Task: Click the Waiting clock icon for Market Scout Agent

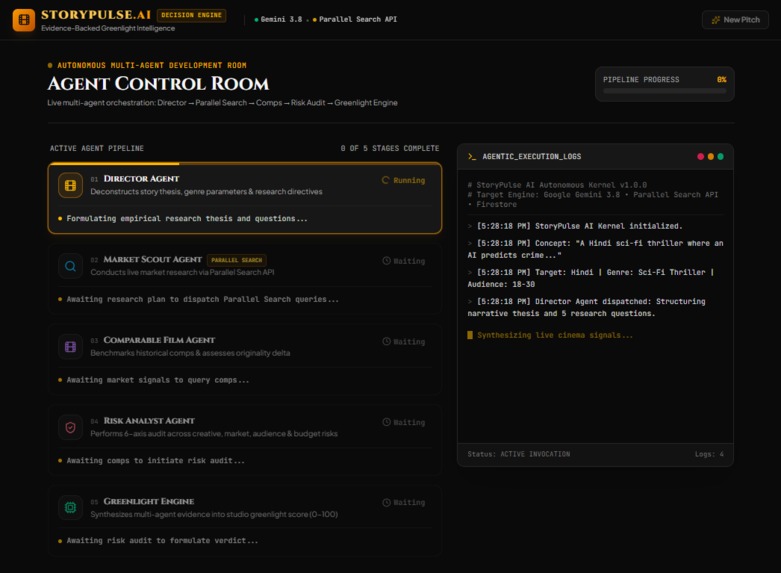Action: tap(386, 261)
